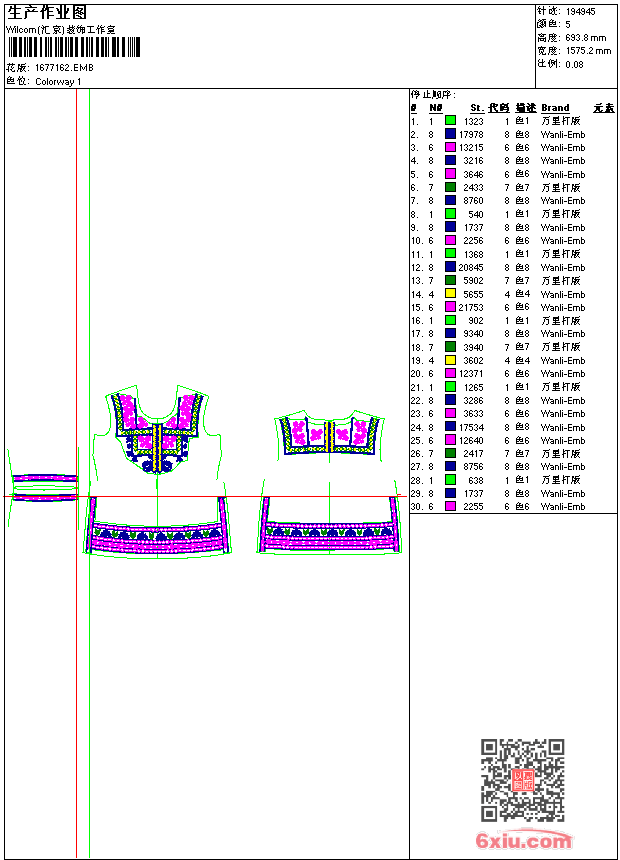
Task: Click the colour count value '5'
Action: [568, 25]
